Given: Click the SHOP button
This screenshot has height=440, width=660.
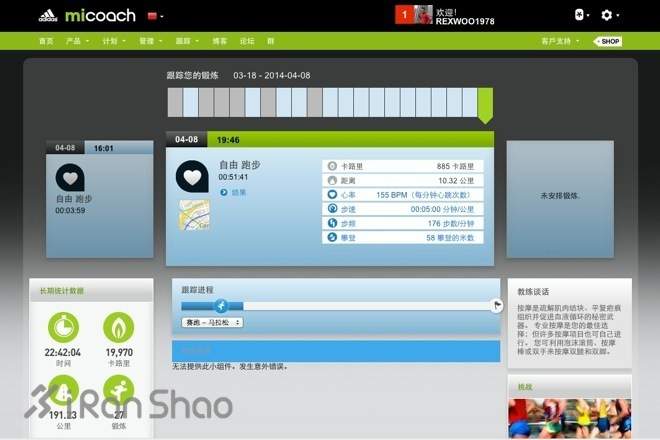Looking at the screenshot, I should coord(608,41).
